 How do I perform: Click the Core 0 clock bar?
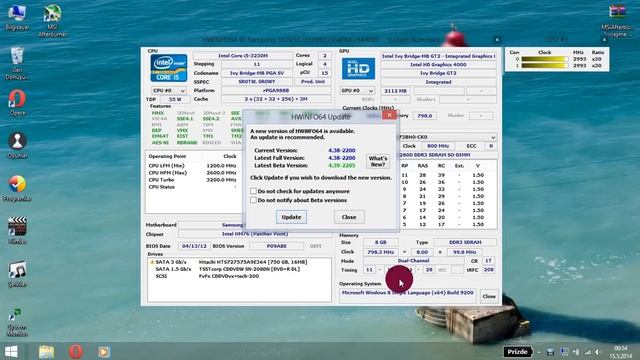544,59
